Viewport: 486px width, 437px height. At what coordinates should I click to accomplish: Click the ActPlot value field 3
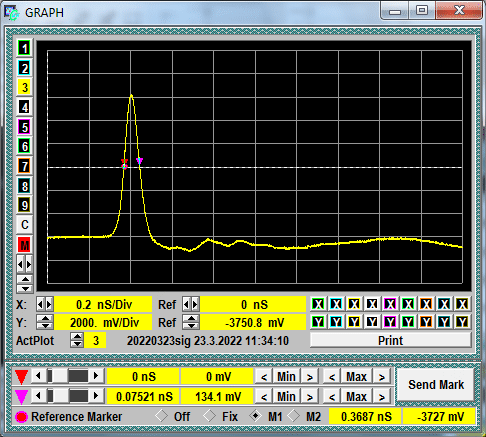point(95,341)
